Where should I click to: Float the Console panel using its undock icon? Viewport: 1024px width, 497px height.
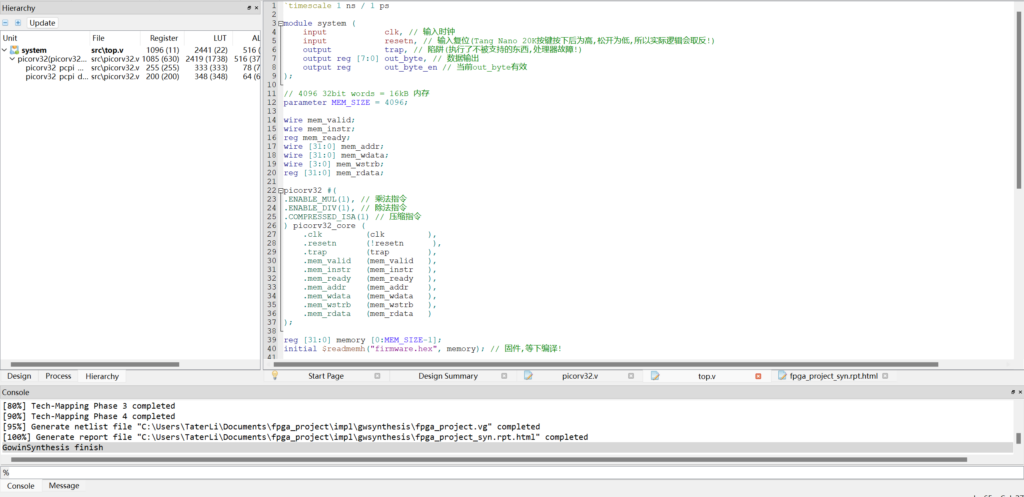(1013, 392)
